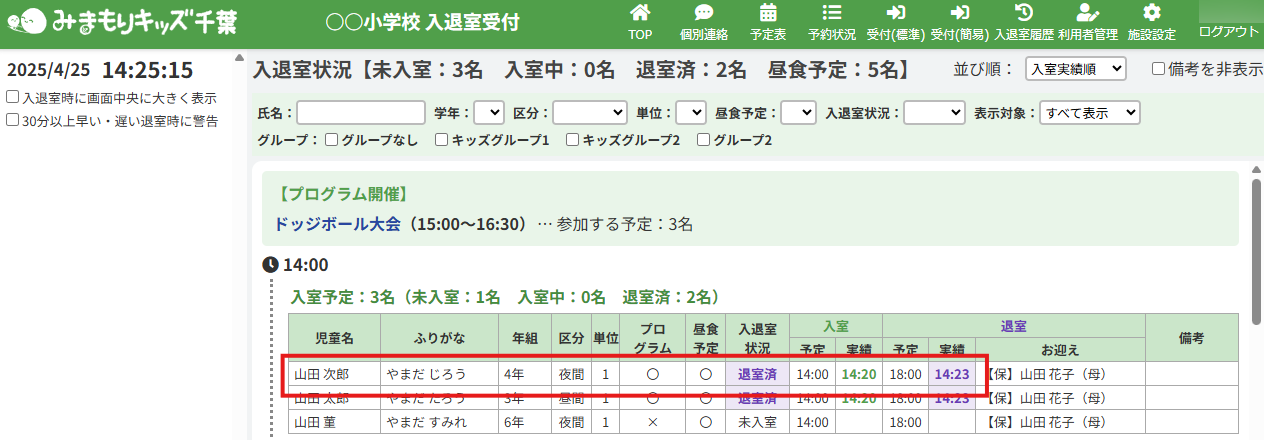The width and height of the screenshot is (1264, 440).
Task: Enable 入退室時に画面中央に大きく表示 checkbox
Action: (x=13, y=98)
